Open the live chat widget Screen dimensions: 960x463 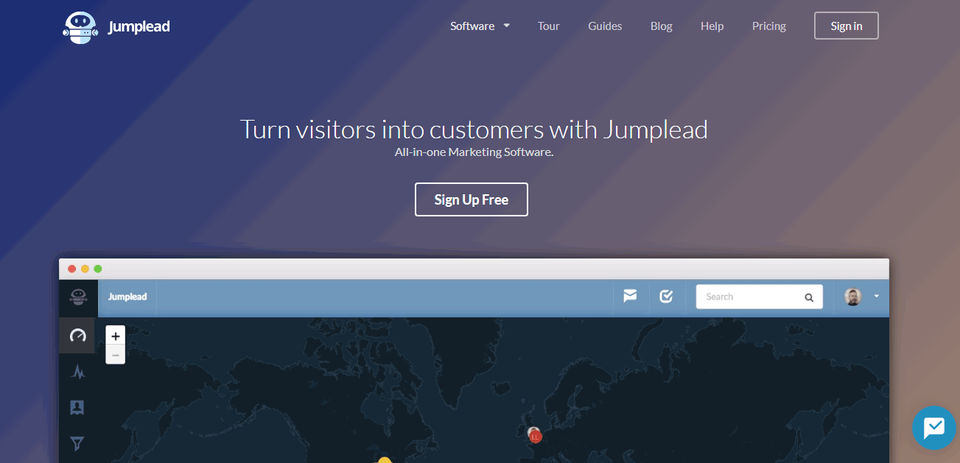coord(934,427)
